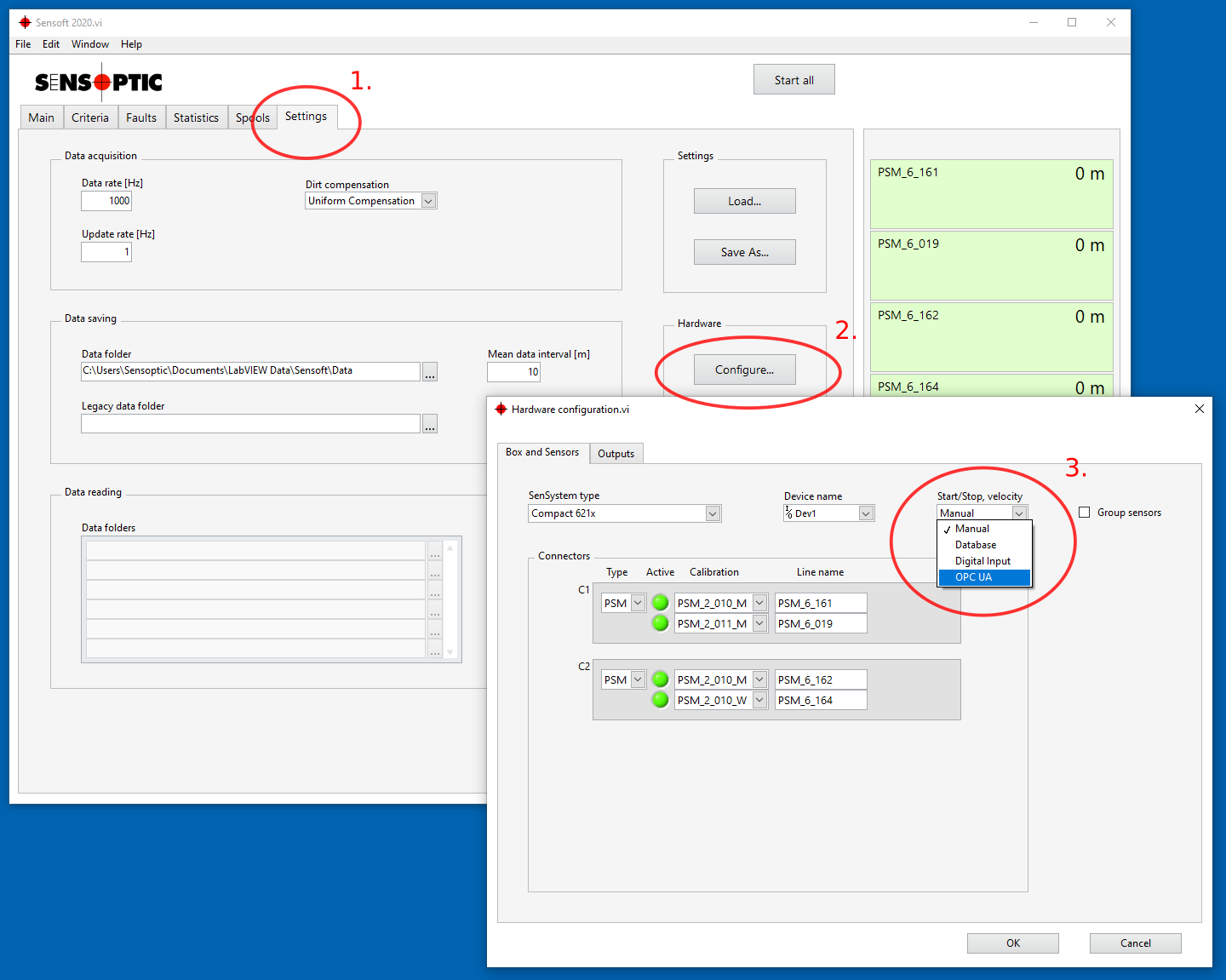The height and width of the screenshot is (980, 1226).
Task: Click the Legacy data folder field
Action: (250, 423)
